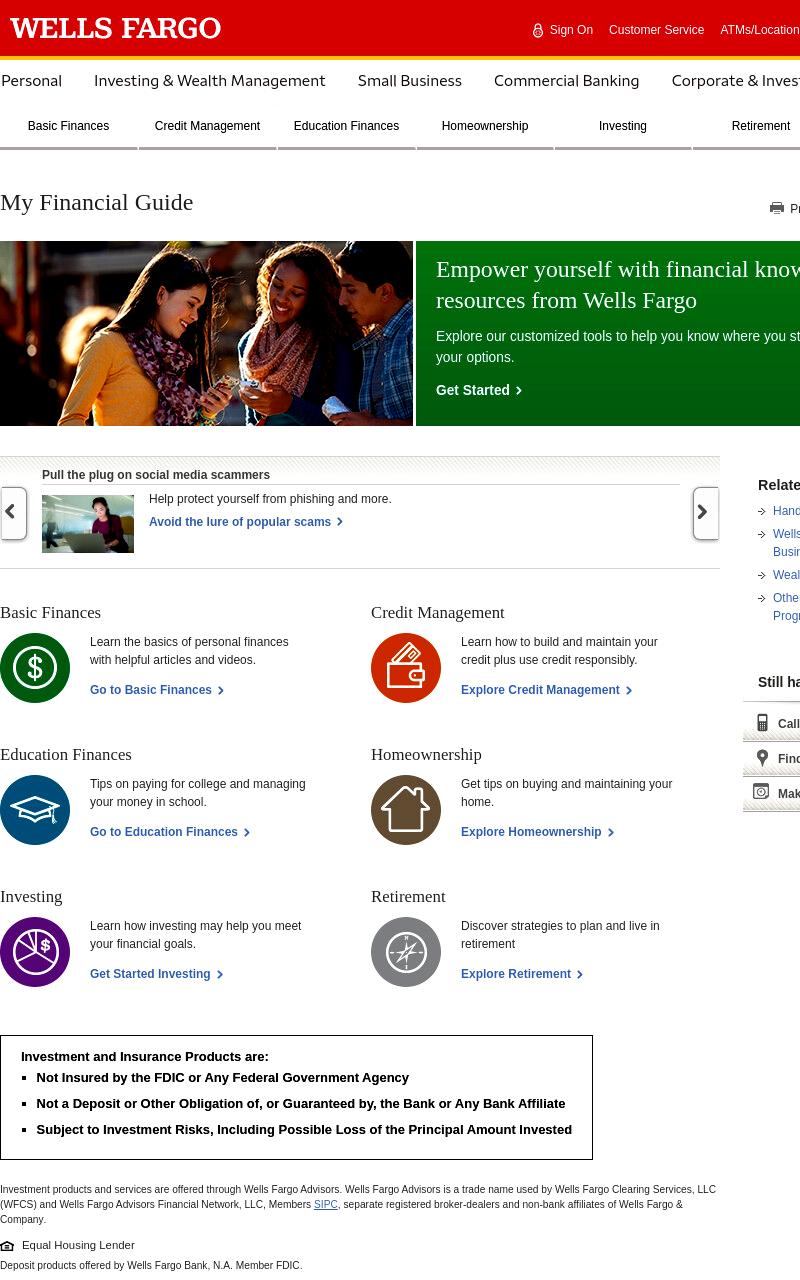Show previous carousel item with left arrow
Viewport: 800px width, 1280px height.
click(x=13, y=513)
